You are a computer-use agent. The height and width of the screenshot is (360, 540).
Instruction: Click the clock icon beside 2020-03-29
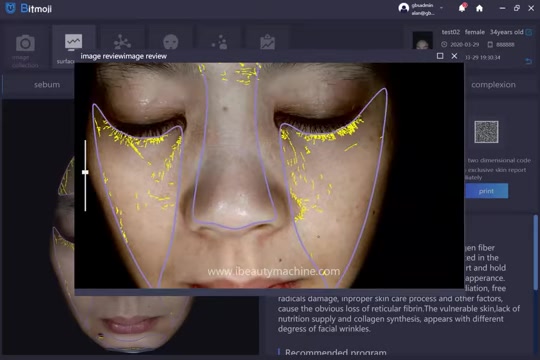[x=444, y=44]
